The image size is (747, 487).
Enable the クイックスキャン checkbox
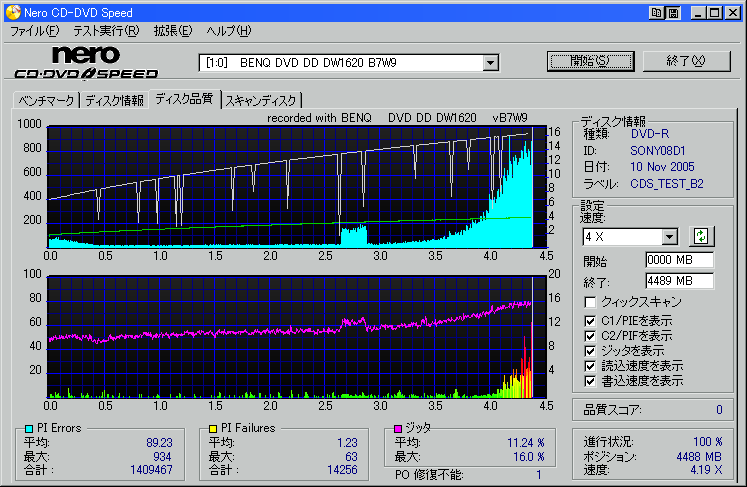tap(591, 302)
